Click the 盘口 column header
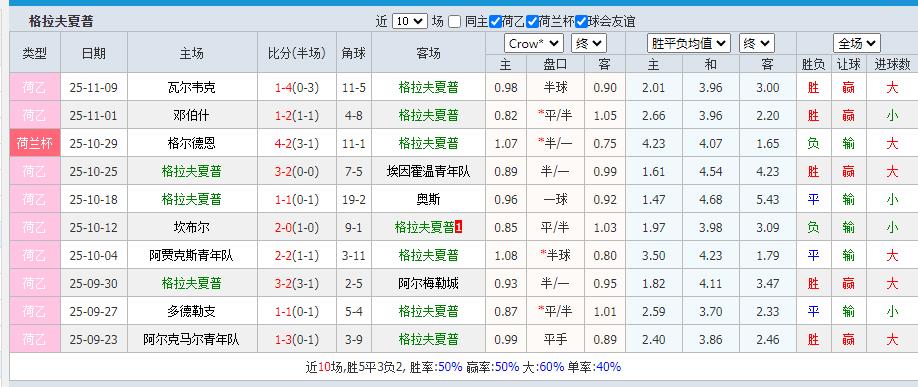 555,64
